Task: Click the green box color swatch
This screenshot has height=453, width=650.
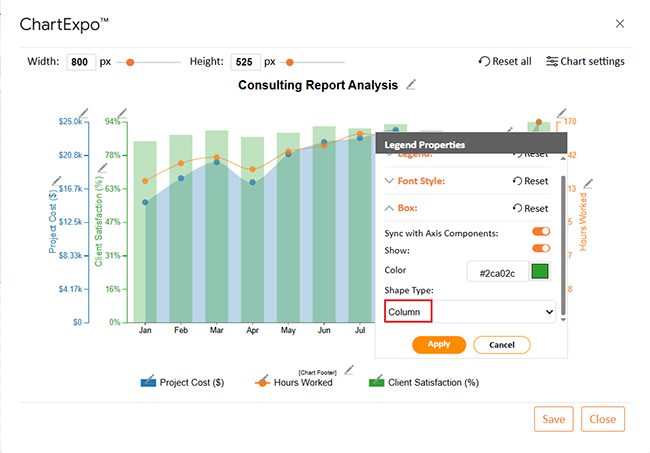Action: [x=540, y=271]
